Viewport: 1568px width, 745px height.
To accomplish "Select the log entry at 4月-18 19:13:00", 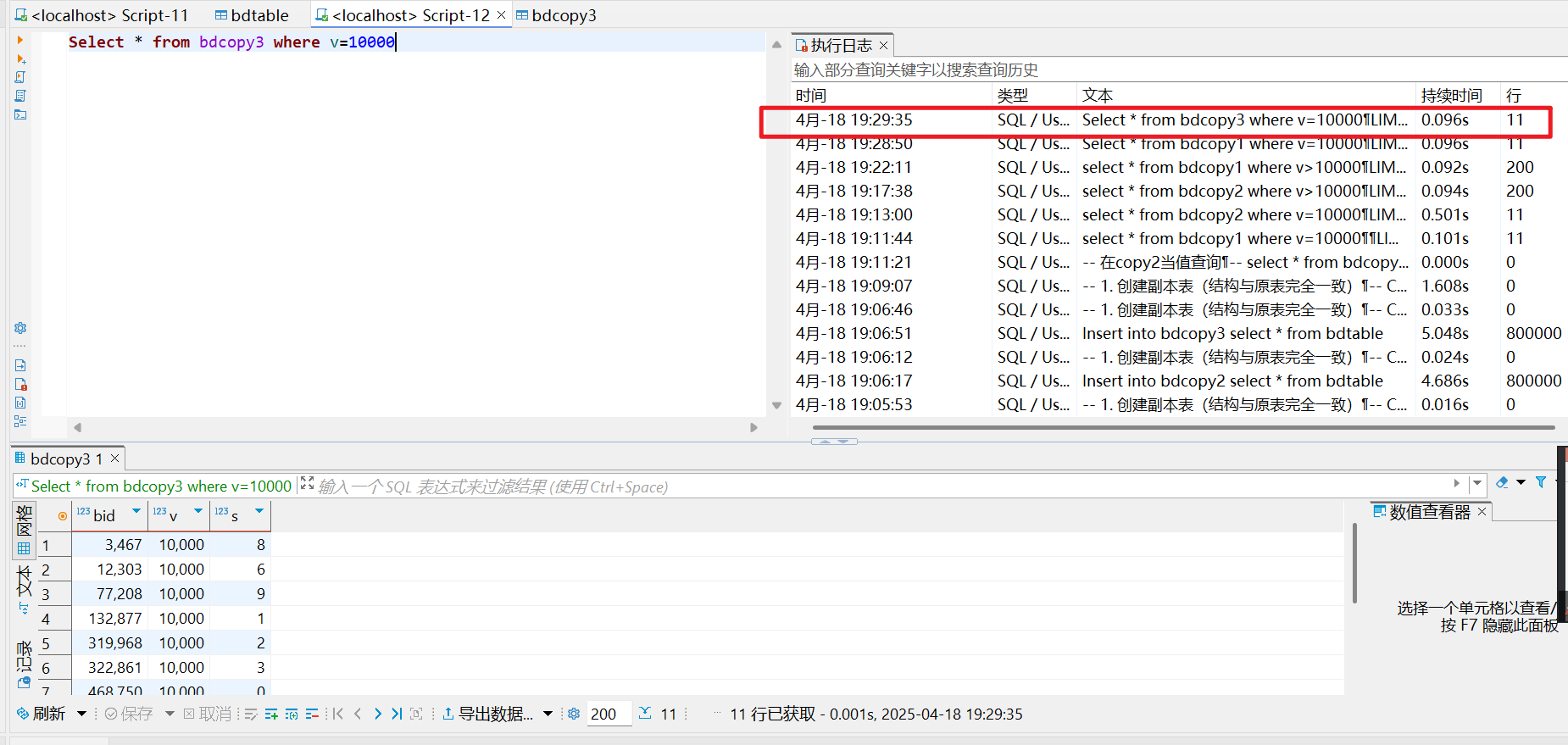I will pyautogui.click(x=1178, y=214).
